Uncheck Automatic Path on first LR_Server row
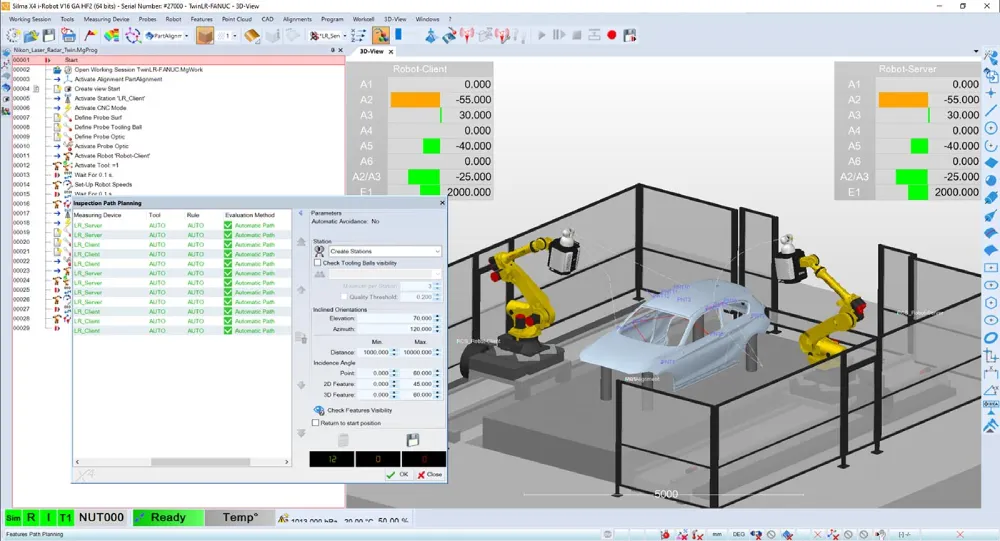Screen dimensions: 1000x541 click(x=228, y=226)
